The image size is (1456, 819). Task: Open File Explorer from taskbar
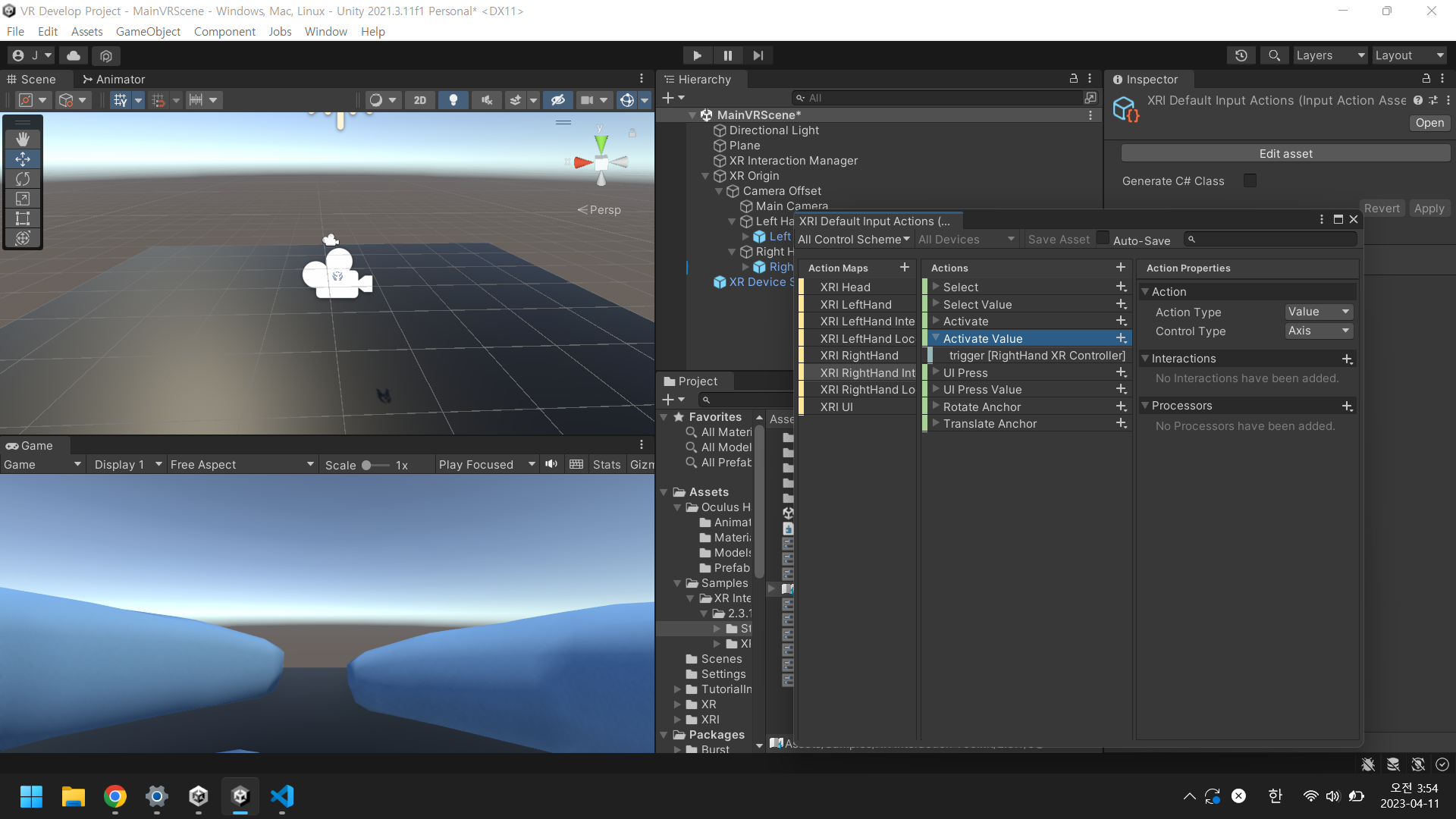point(73,796)
